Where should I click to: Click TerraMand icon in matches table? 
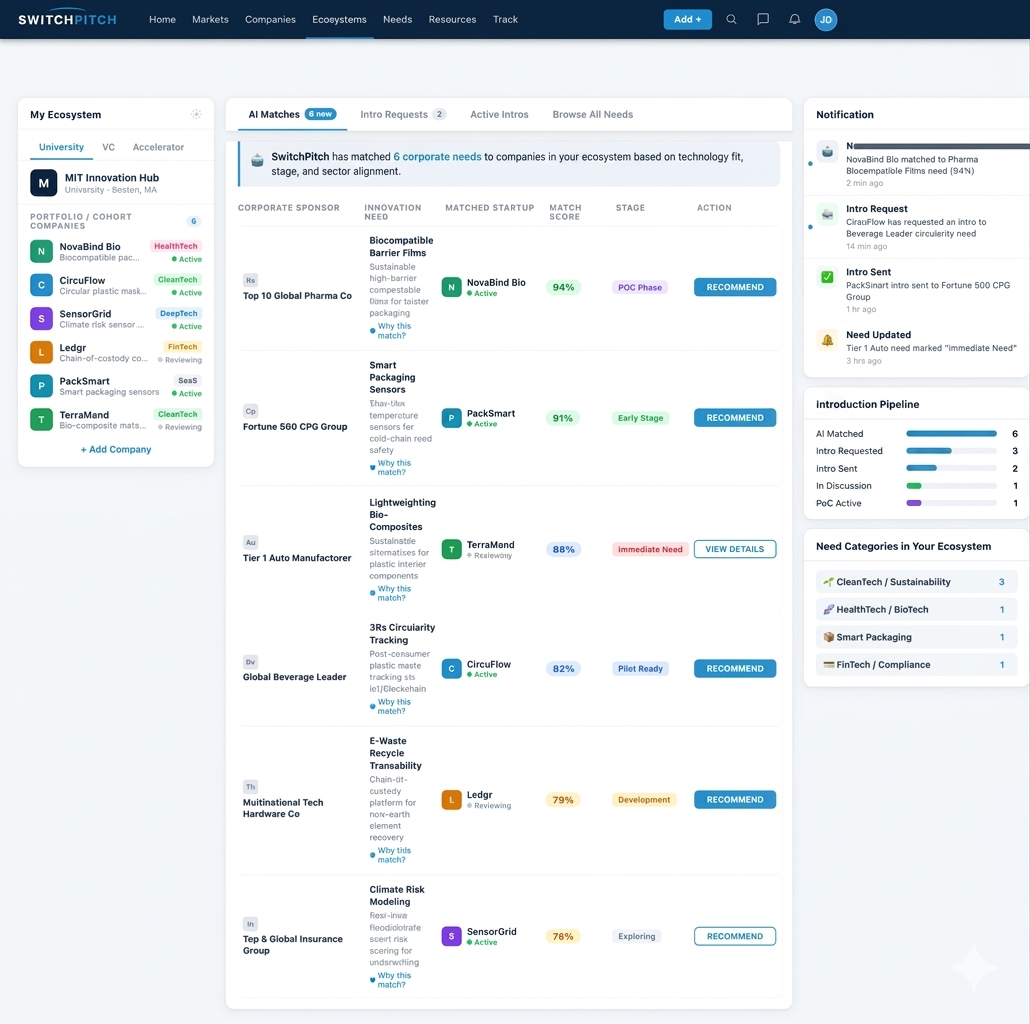451,549
